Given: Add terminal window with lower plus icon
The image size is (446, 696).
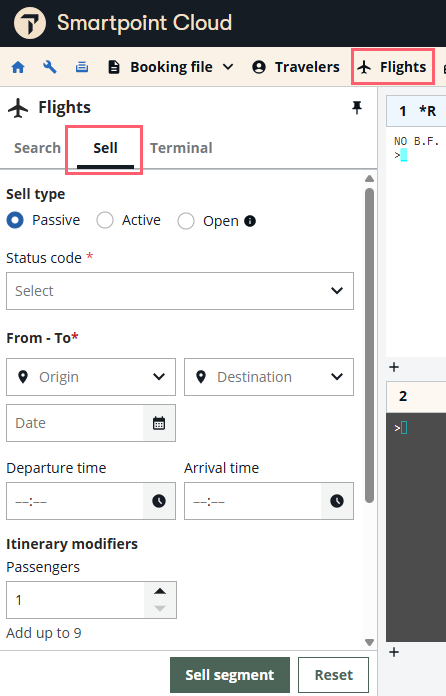Looking at the screenshot, I should pyautogui.click(x=394, y=652).
